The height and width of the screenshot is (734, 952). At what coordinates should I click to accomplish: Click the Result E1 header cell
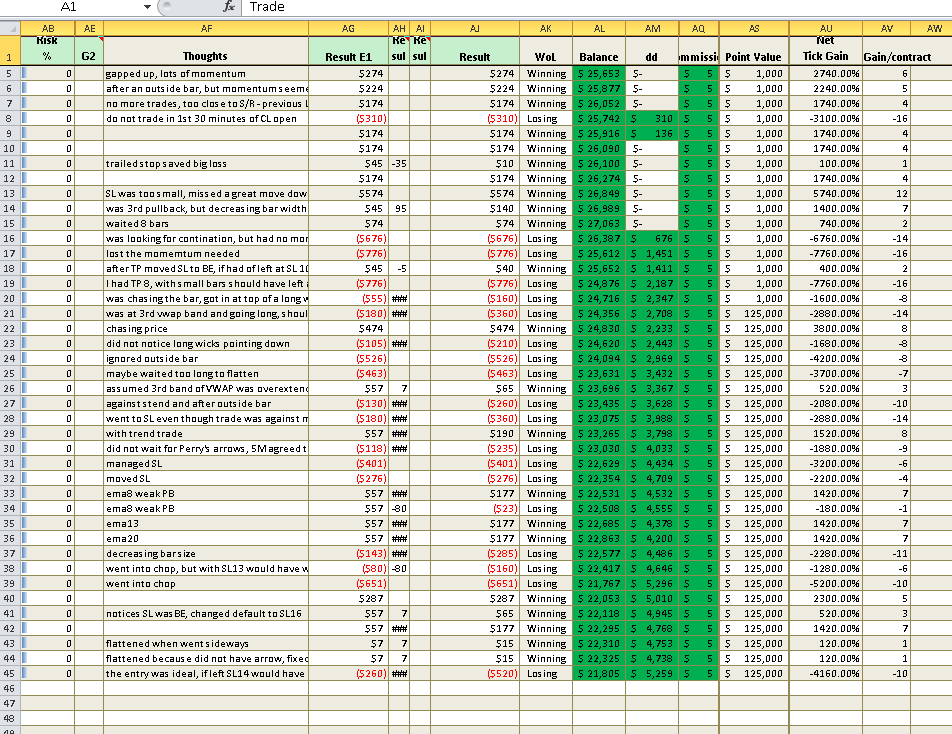348,50
